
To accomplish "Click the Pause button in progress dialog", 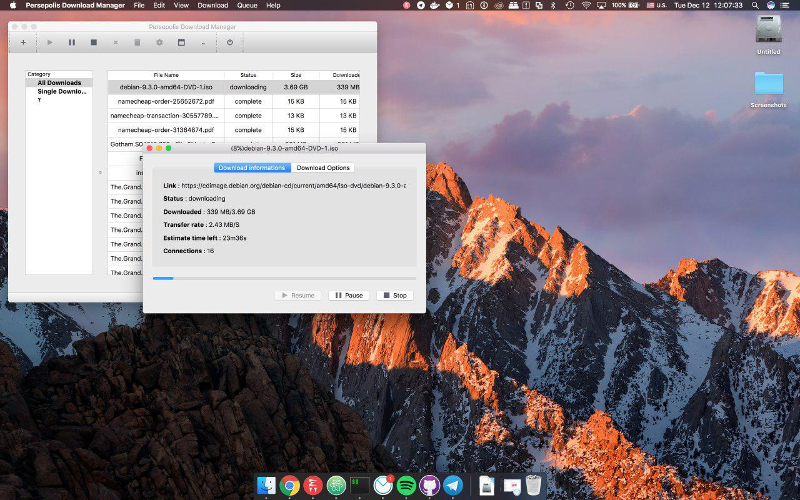I will click(348, 295).
